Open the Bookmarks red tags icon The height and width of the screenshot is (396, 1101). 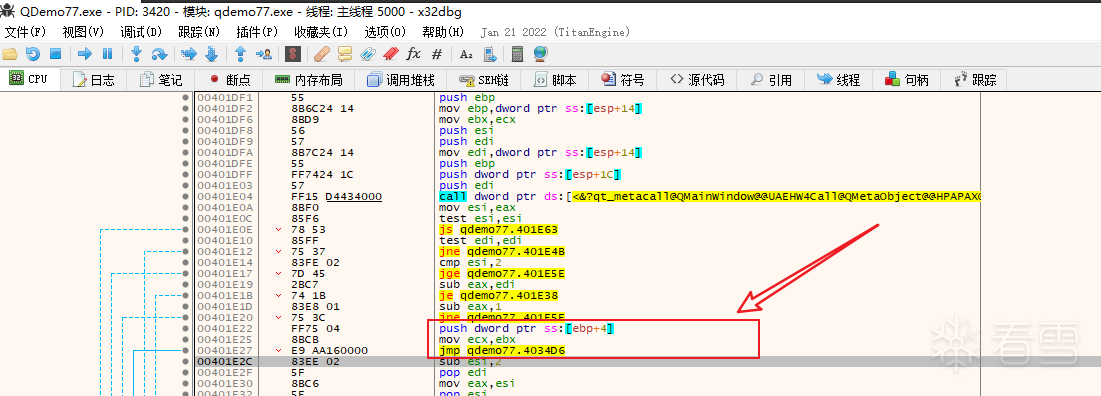[x=391, y=53]
